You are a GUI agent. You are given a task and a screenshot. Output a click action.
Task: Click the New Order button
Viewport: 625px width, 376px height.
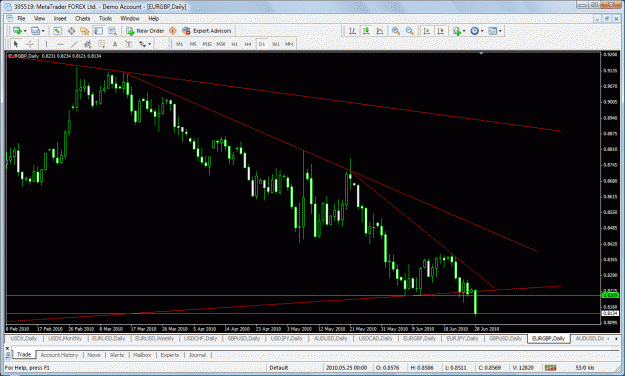click(x=145, y=31)
